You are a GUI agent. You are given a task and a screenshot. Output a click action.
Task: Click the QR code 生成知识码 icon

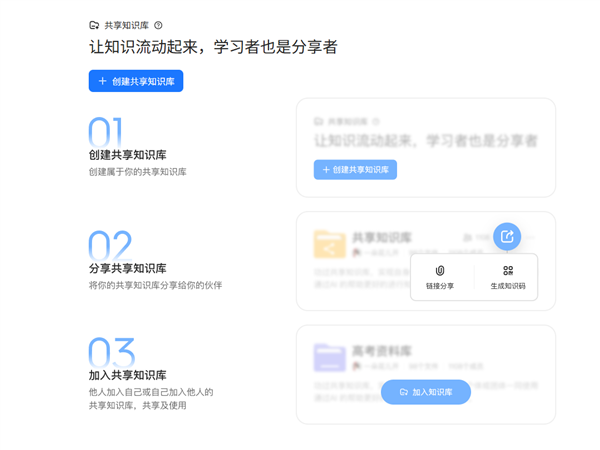click(x=508, y=270)
